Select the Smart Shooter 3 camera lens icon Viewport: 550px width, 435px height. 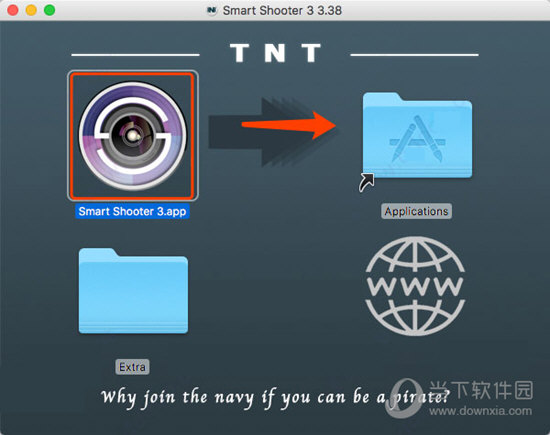pyautogui.click(x=133, y=135)
